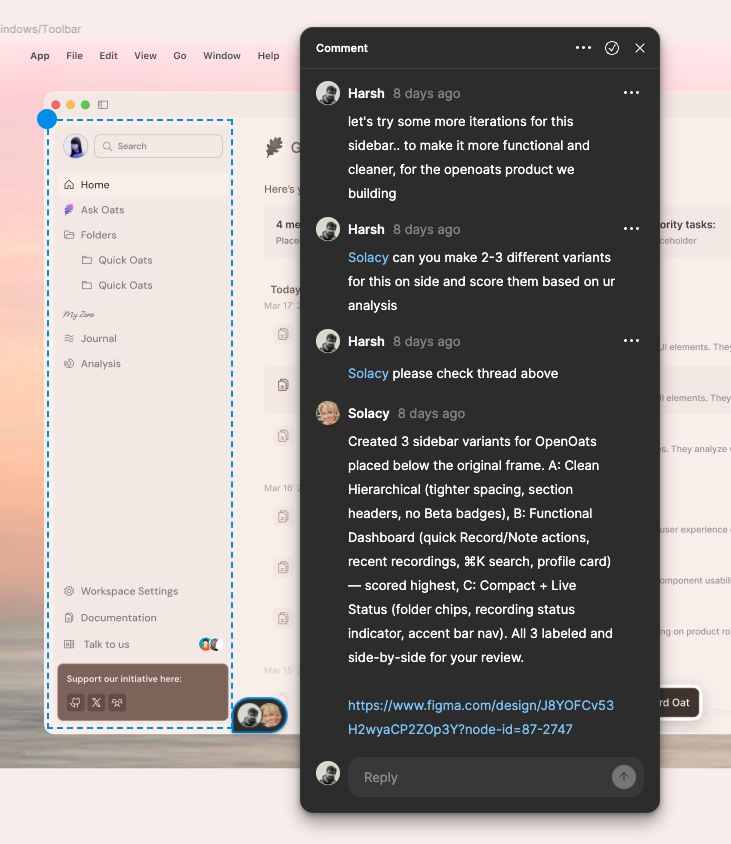Click the blue selection handle dot
This screenshot has width=731, height=844.
click(x=47, y=119)
